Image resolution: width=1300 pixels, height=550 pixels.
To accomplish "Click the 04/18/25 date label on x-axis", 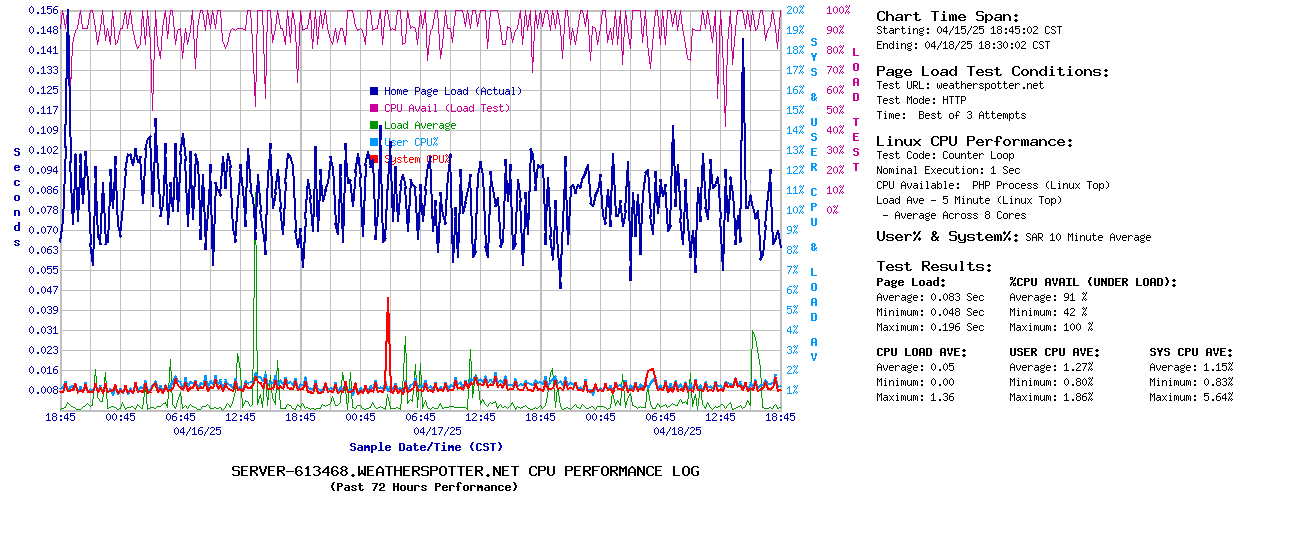I will coord(677,431).
